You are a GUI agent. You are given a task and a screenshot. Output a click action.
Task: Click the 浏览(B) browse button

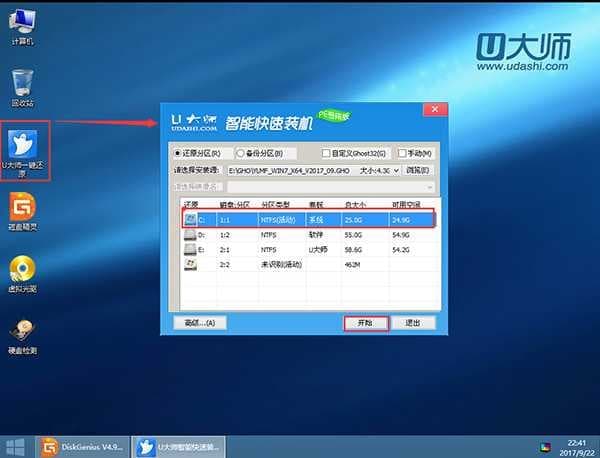tap(418, 171)
